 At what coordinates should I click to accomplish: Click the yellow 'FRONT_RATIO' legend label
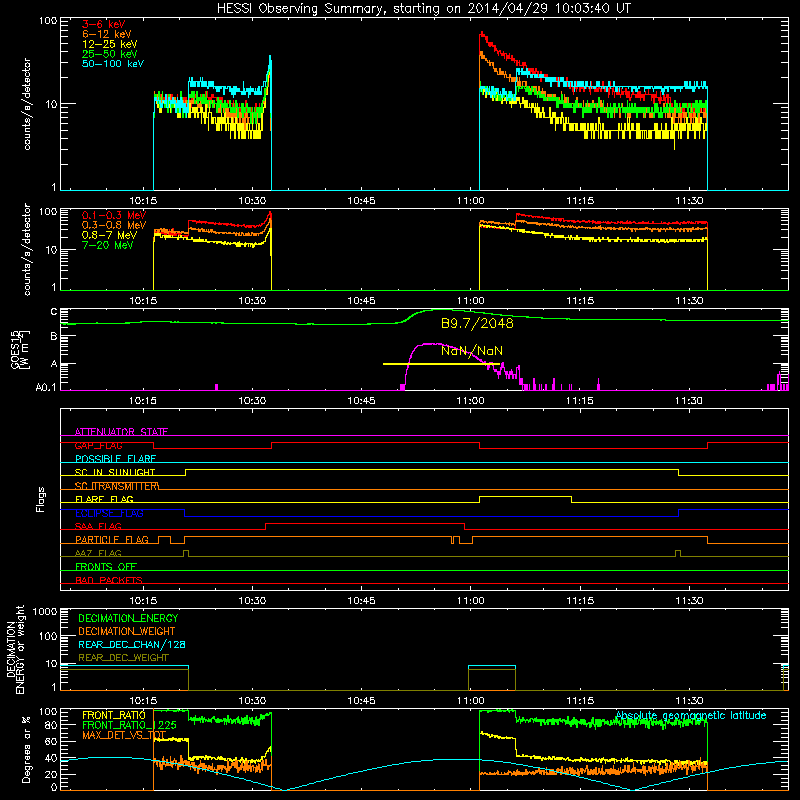point(114,715)
